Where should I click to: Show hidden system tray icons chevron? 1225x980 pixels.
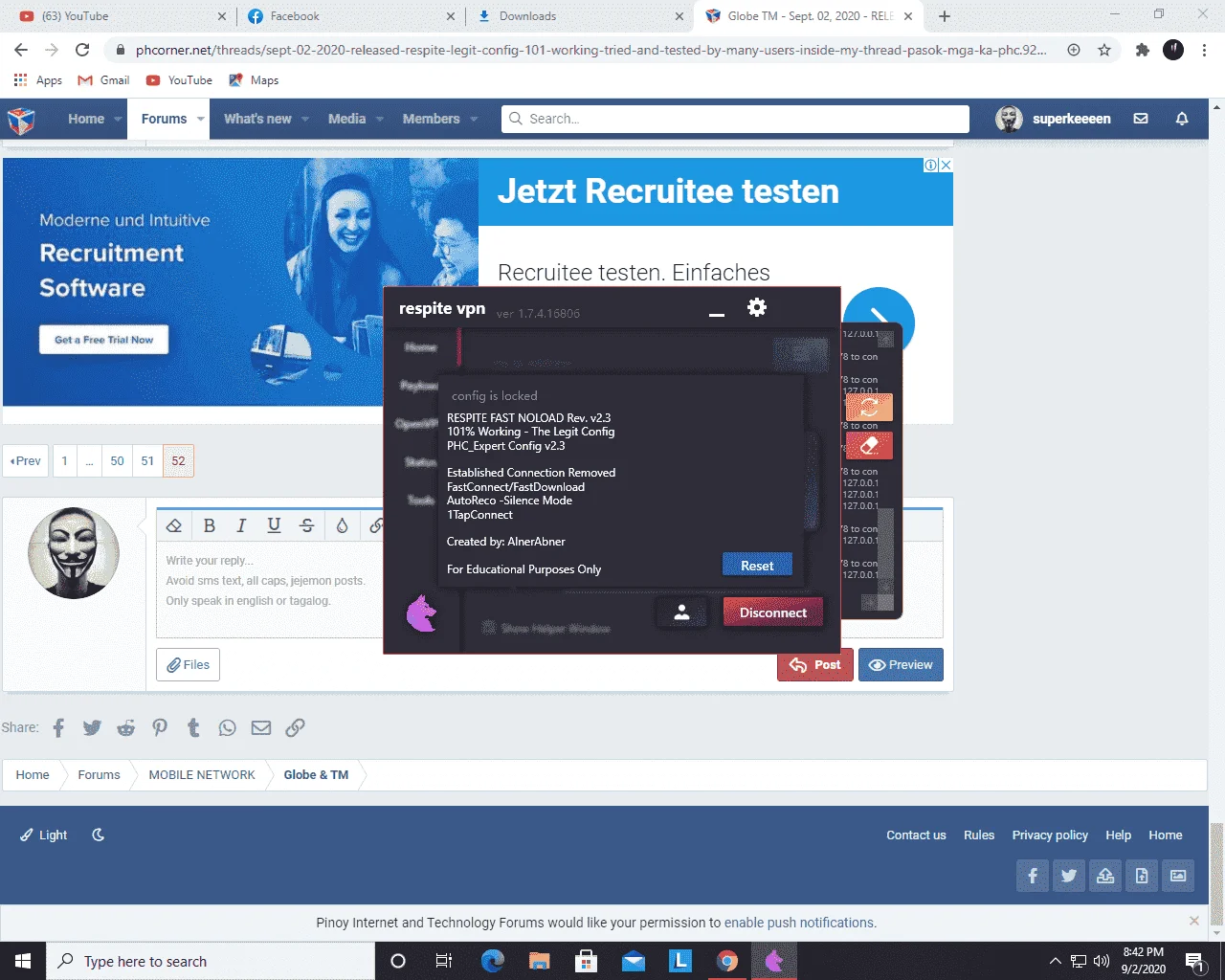(1055, 961)
